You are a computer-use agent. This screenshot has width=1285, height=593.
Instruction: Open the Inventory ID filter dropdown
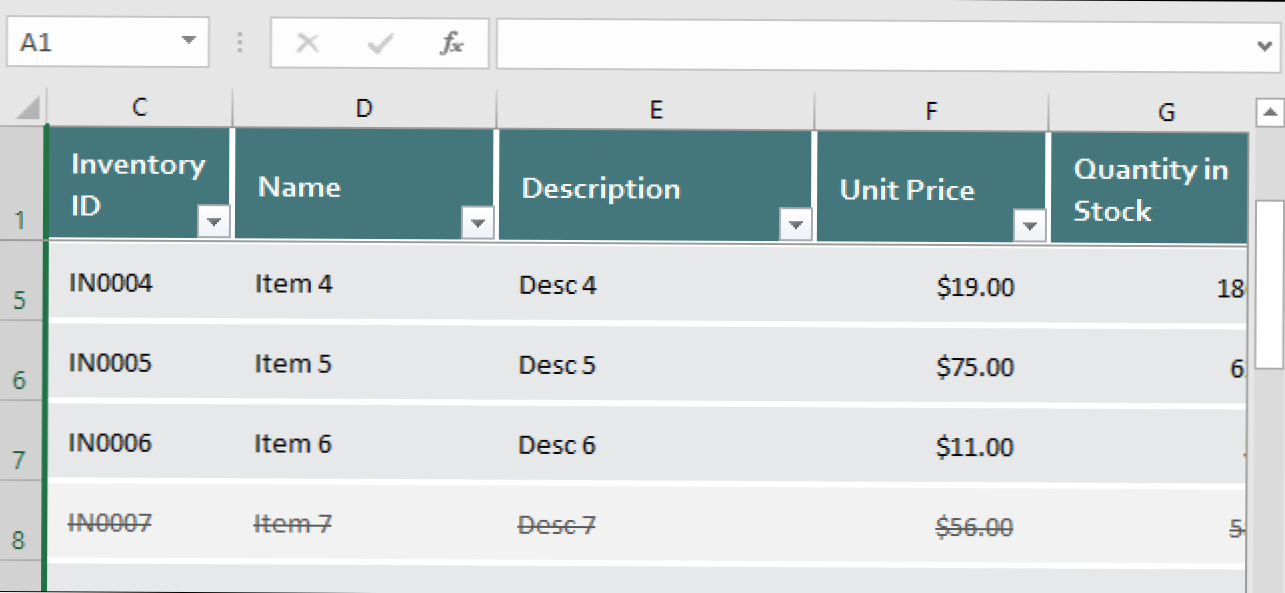click(214, 222)
